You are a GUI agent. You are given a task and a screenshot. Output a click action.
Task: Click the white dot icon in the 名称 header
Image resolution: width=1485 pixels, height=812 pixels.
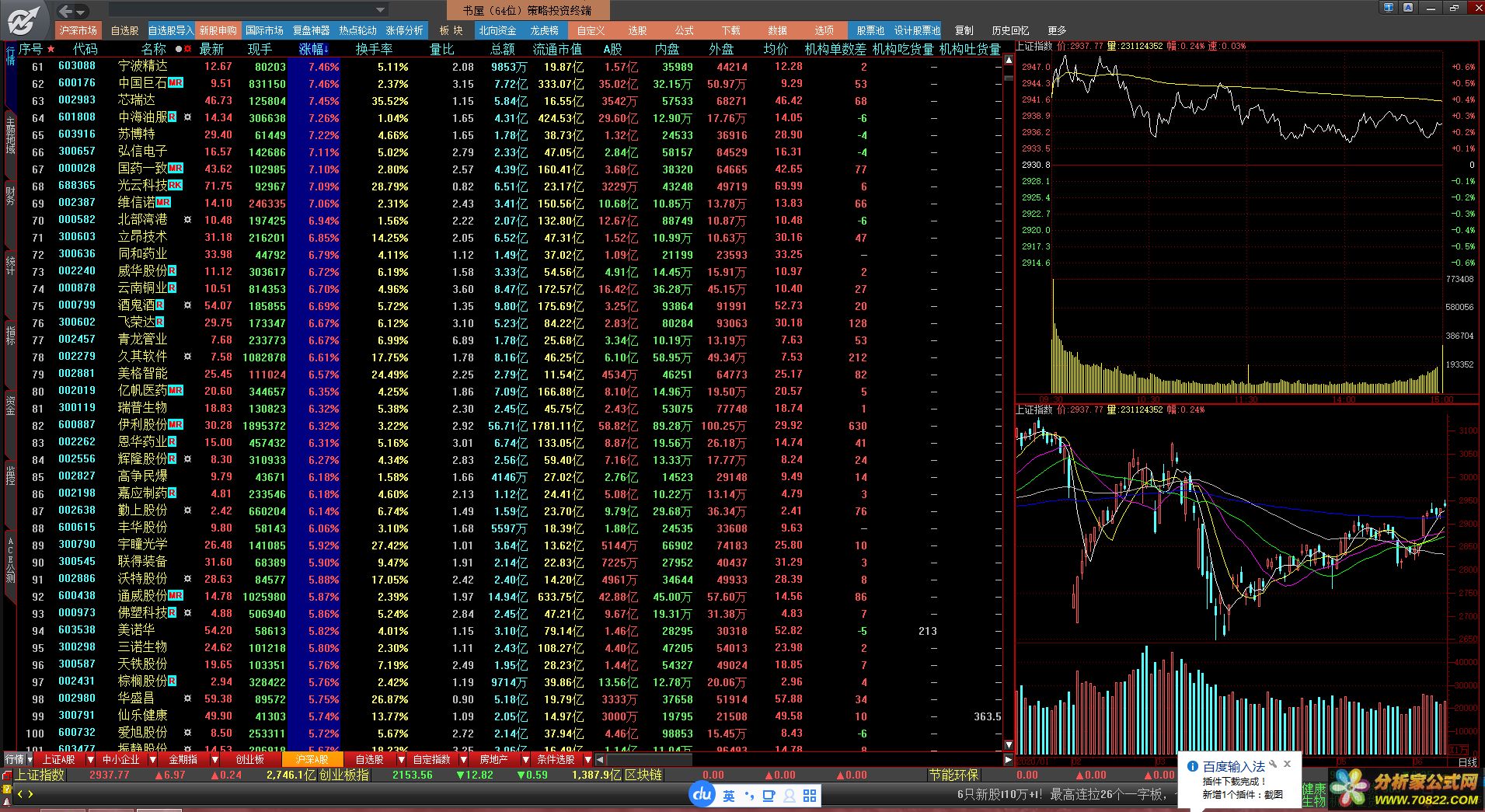click(179, 48)
